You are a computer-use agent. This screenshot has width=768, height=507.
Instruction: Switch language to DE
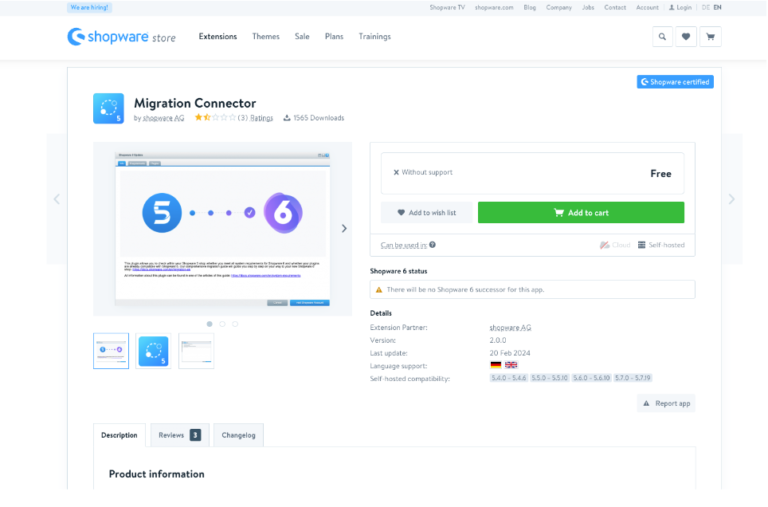tap(705, 7)
